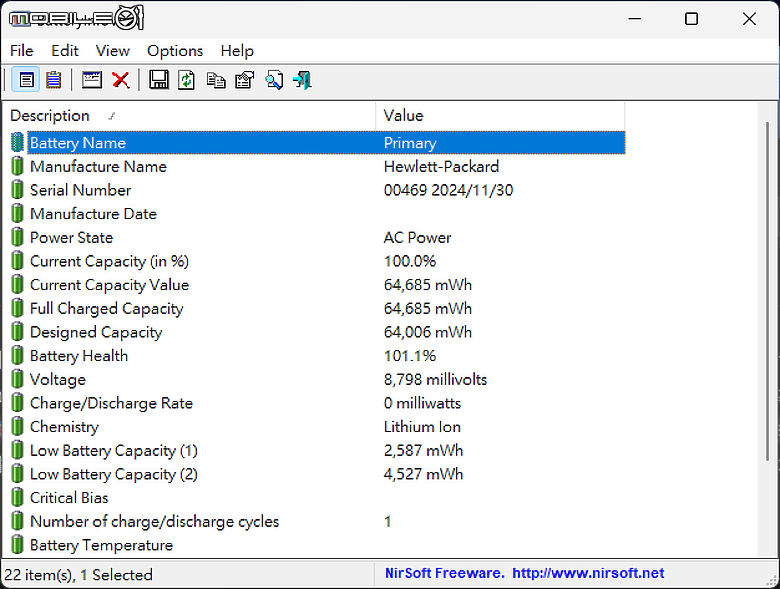The image size is (780, 589).
Task: Select the Designed Capacity row label
Action: [96, 332]
